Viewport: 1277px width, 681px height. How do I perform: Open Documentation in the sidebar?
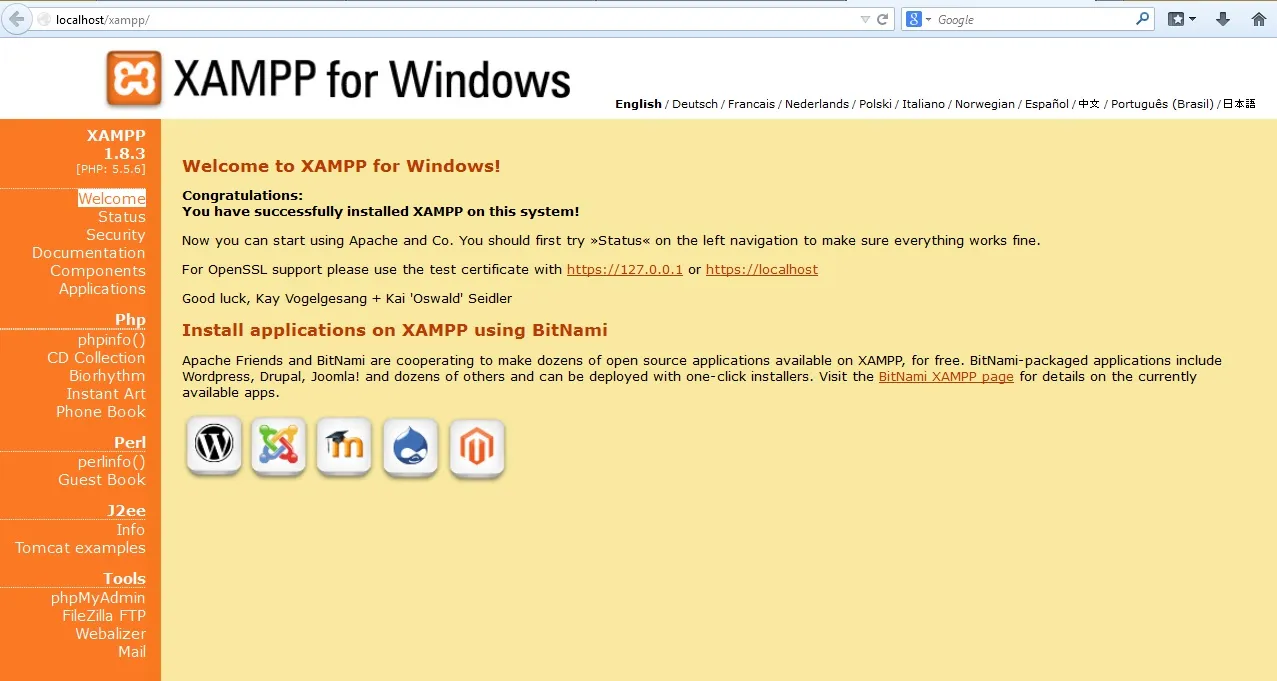89,253
